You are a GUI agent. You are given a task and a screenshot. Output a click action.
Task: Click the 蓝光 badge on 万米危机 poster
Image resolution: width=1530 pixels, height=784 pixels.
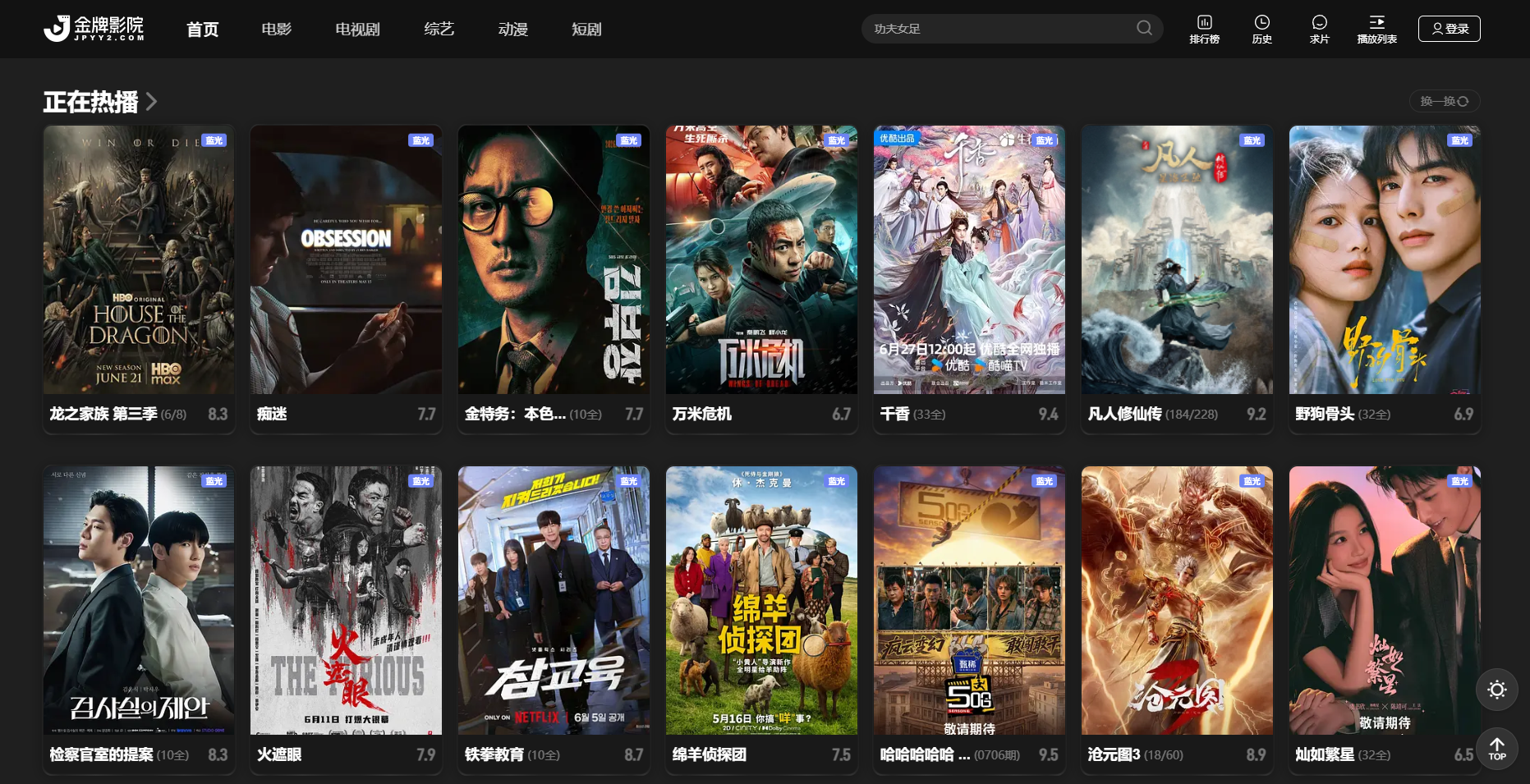coord(837,140)
